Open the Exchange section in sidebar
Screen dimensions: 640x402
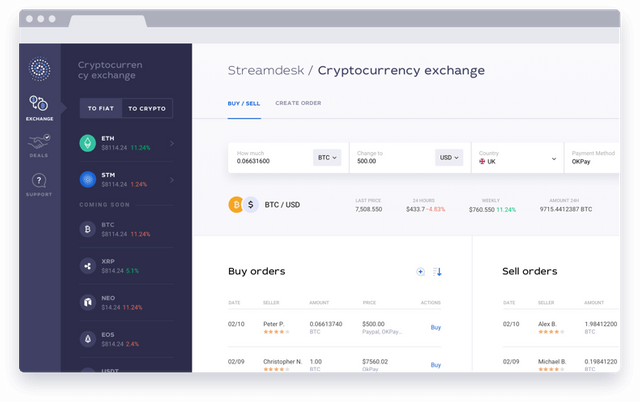point(40,108)
